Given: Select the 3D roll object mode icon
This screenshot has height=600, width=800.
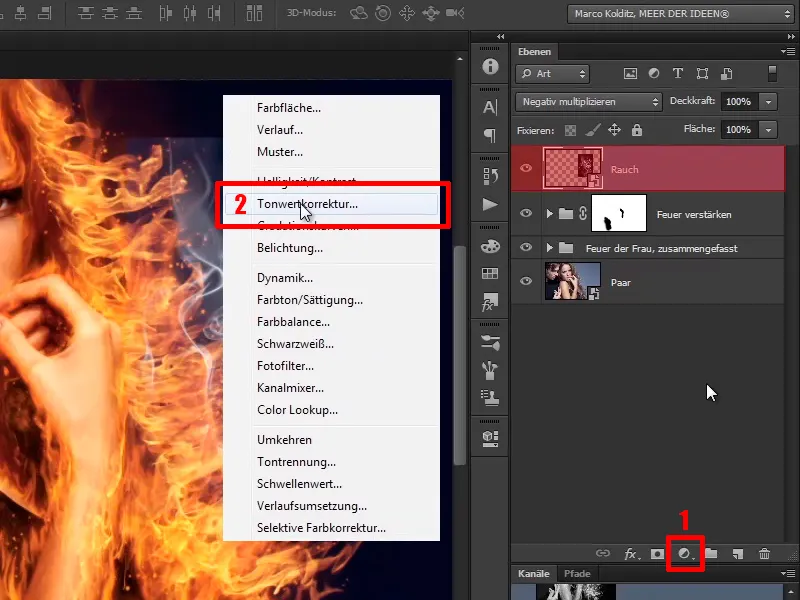Looking at the screenshot, I should tap(383, 13).
